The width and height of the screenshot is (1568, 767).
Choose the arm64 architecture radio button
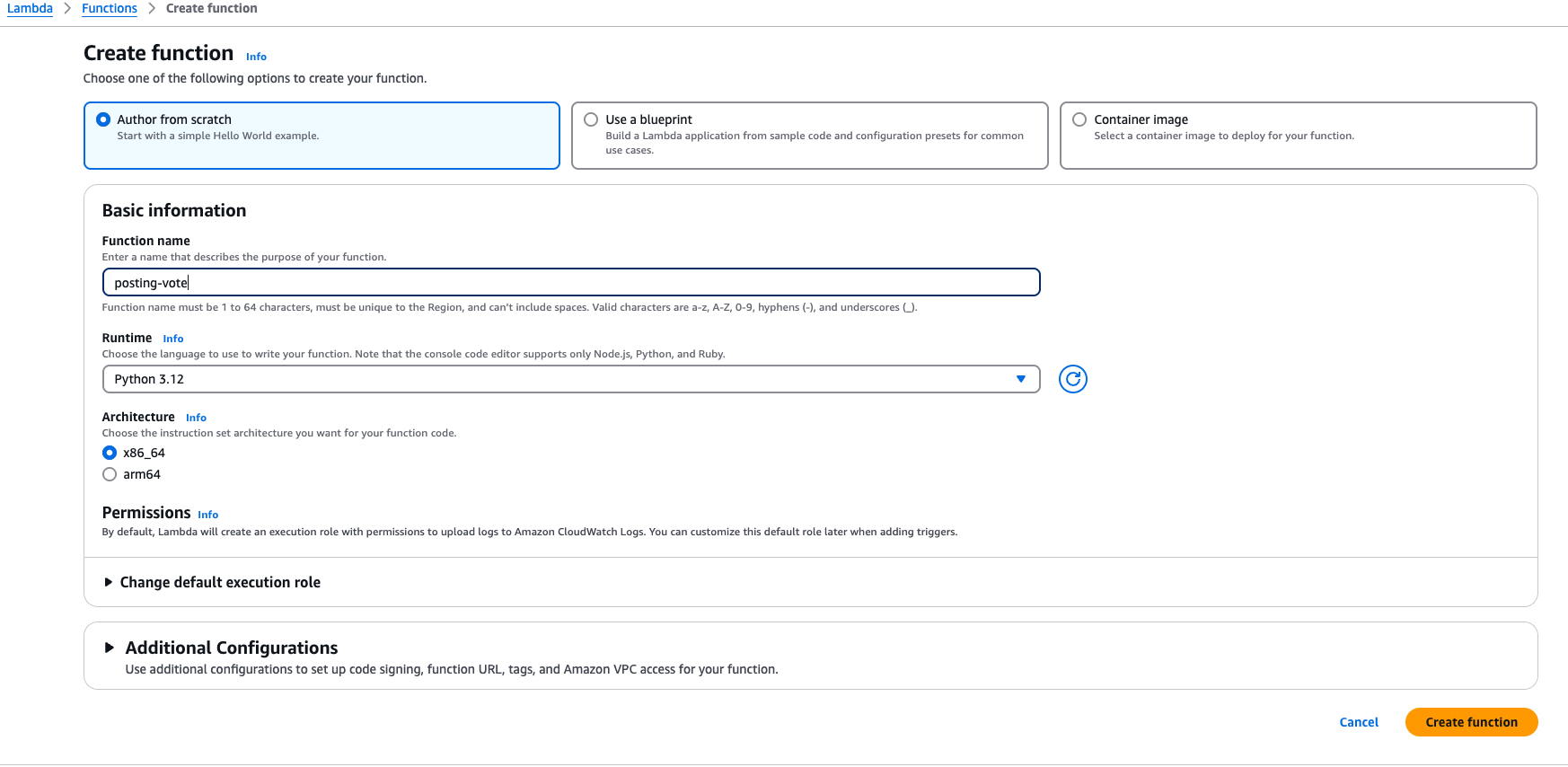(110, 474)
